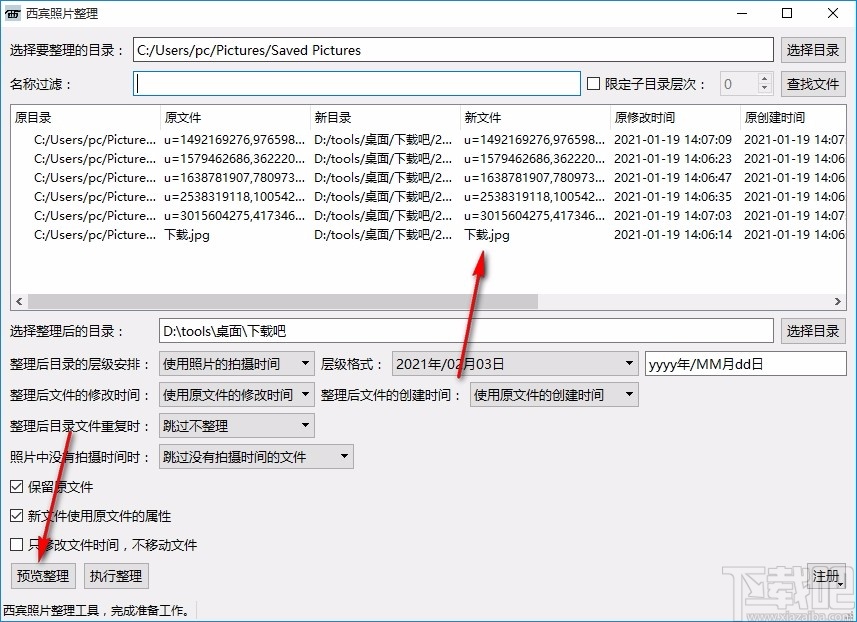Maximize the 西宾照片整理 window
The image size is (857, 622).
click(787, 13)
